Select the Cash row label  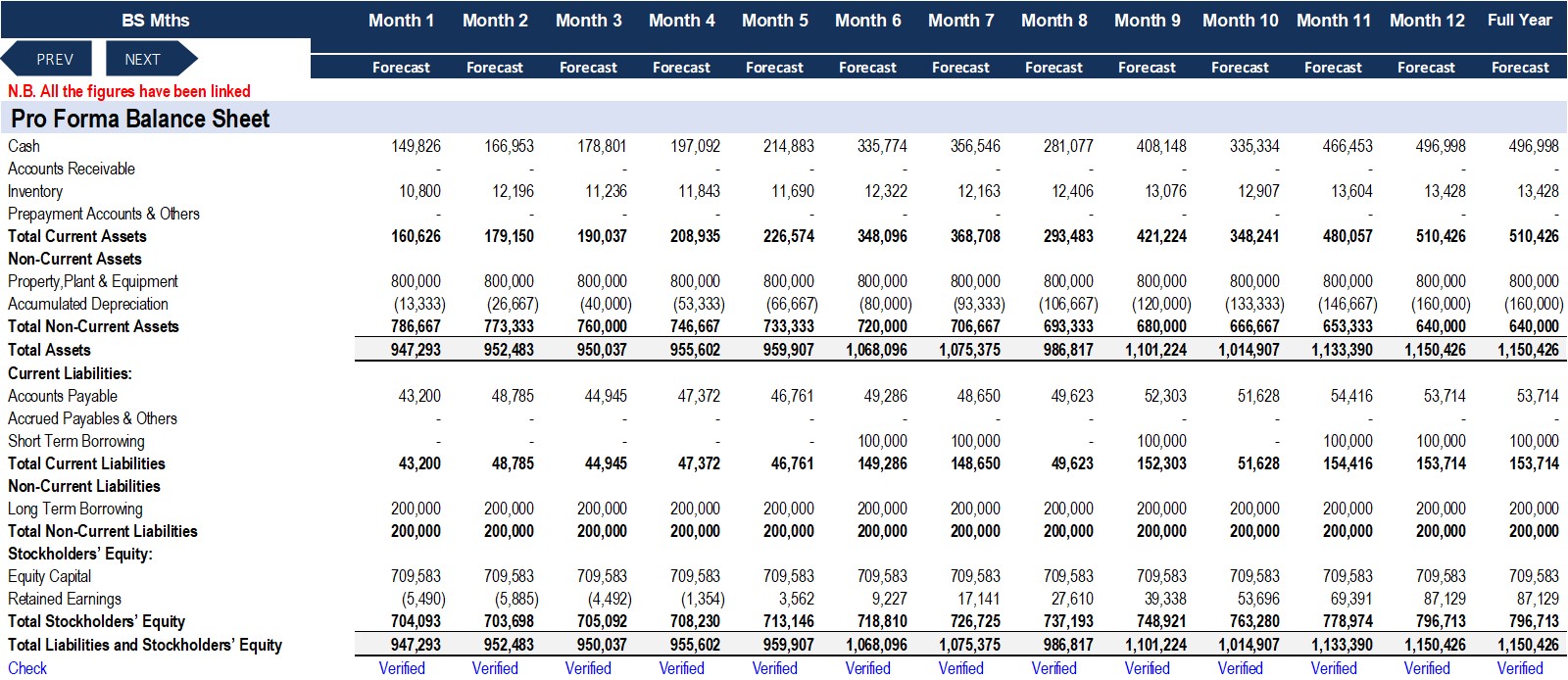(24, 146)
